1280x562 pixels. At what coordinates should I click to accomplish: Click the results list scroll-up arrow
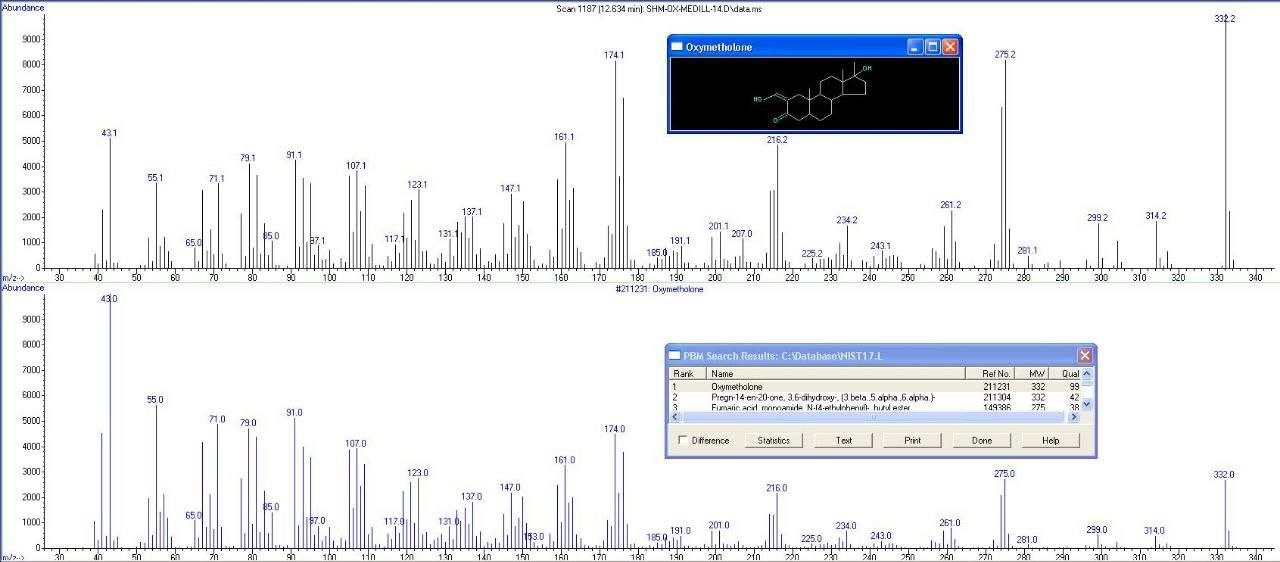pyautogui.click(x=1087, y=373)
